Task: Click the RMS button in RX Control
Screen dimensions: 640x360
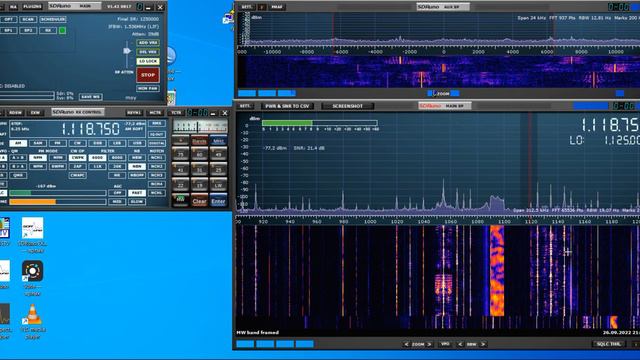Action: click(157, 123)
